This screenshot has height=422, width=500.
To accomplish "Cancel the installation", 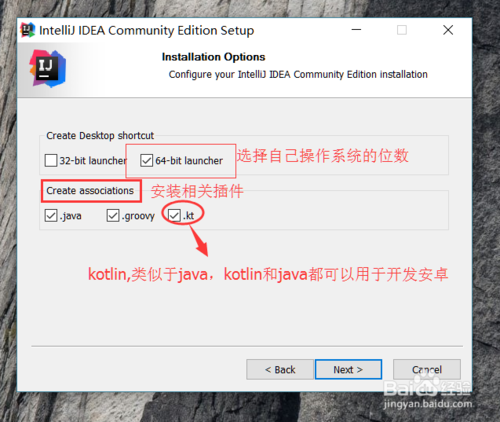I will coord(427,369).
